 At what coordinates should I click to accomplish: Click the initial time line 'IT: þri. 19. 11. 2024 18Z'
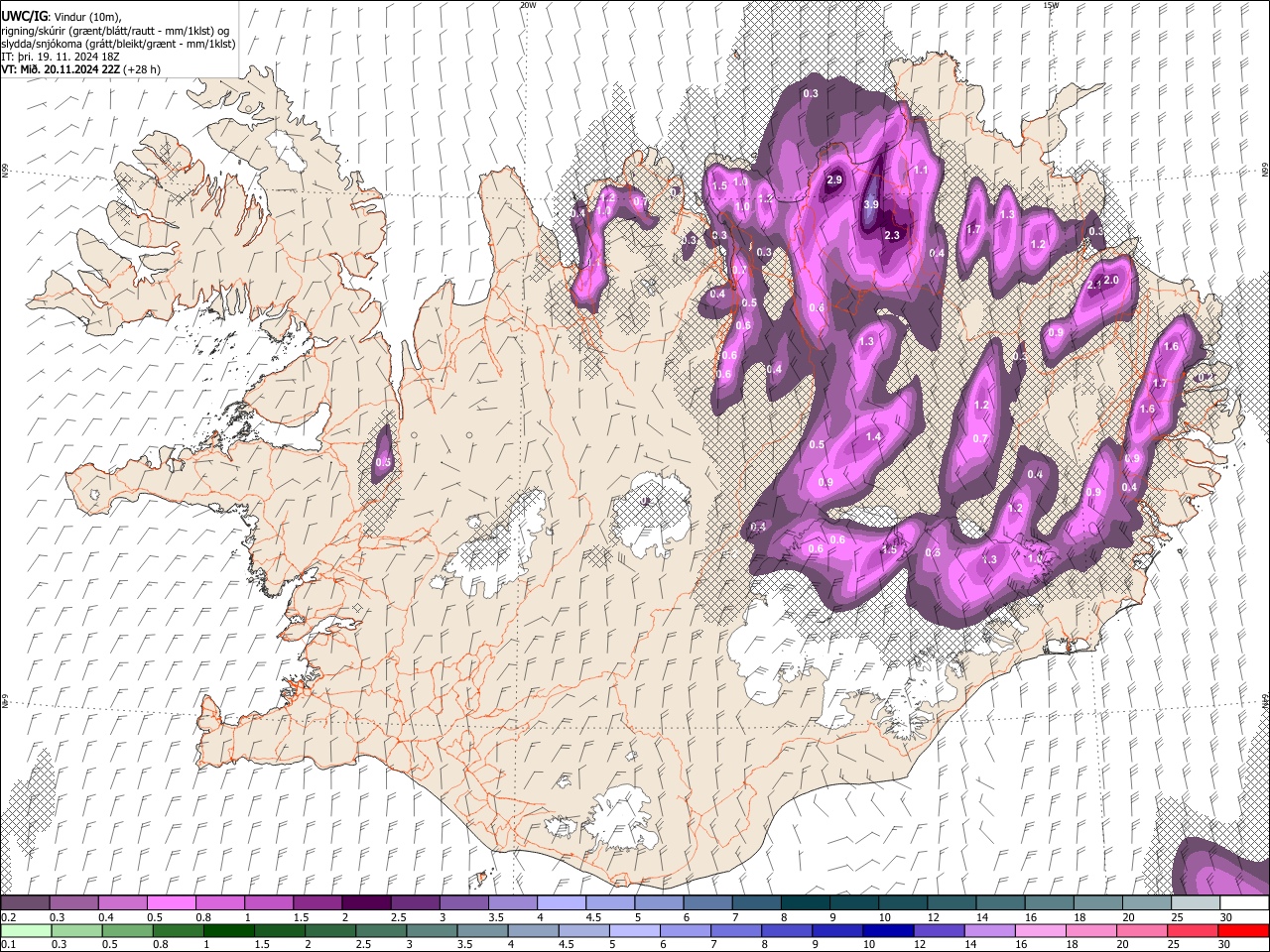tap(61, 57)
